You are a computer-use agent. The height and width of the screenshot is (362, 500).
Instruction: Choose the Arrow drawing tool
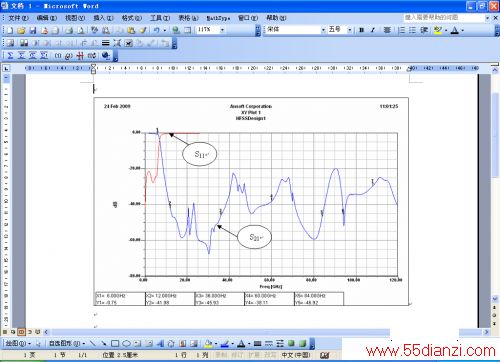(x=104, y=343)
